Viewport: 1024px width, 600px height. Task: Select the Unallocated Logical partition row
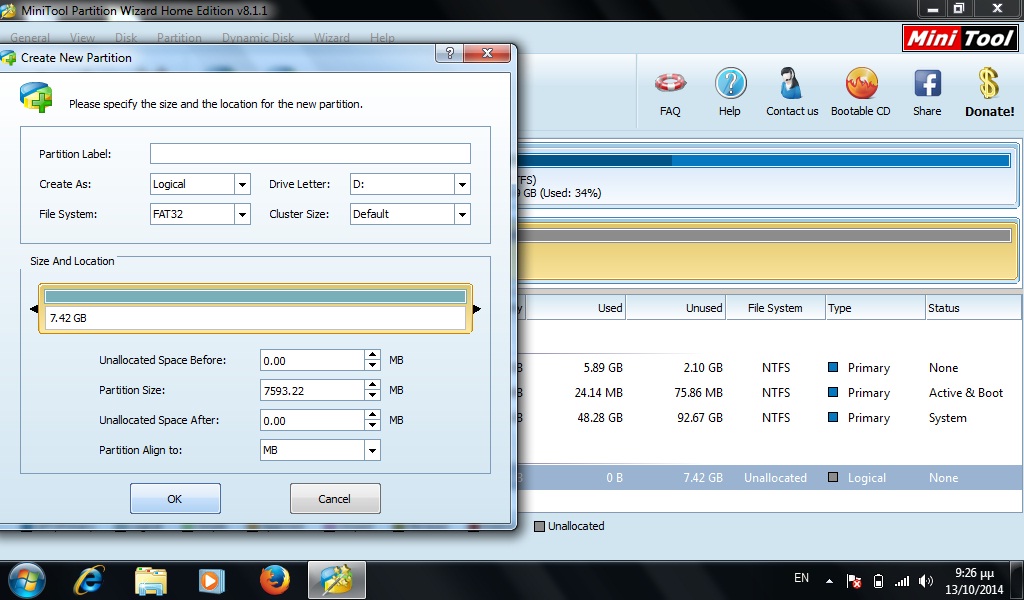pyautogui.click(x=771, y=477)
